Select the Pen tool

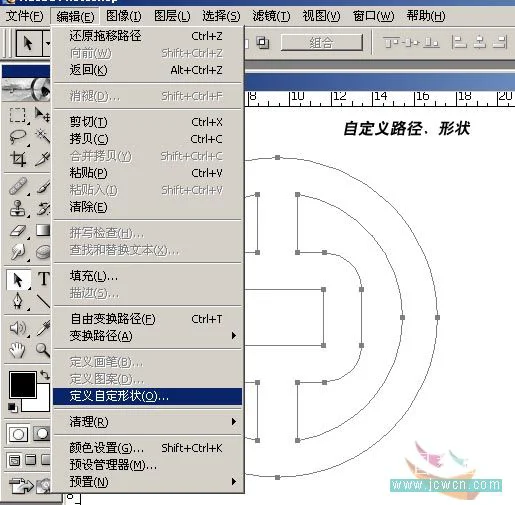click(17, 301)
